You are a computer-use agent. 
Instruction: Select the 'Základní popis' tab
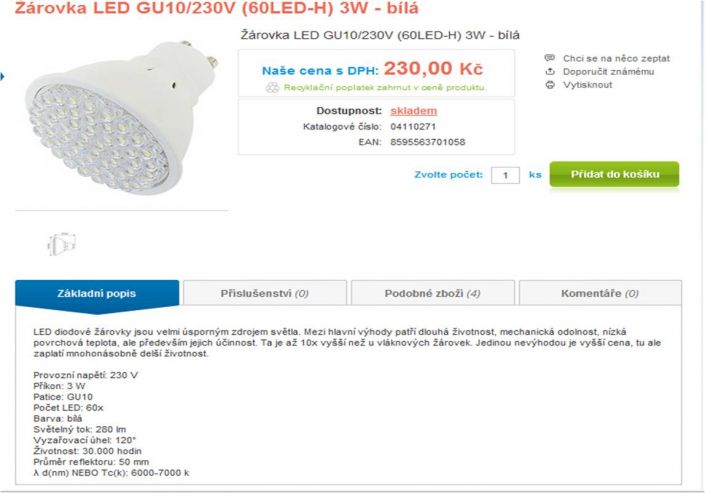[x=97, y=293]
